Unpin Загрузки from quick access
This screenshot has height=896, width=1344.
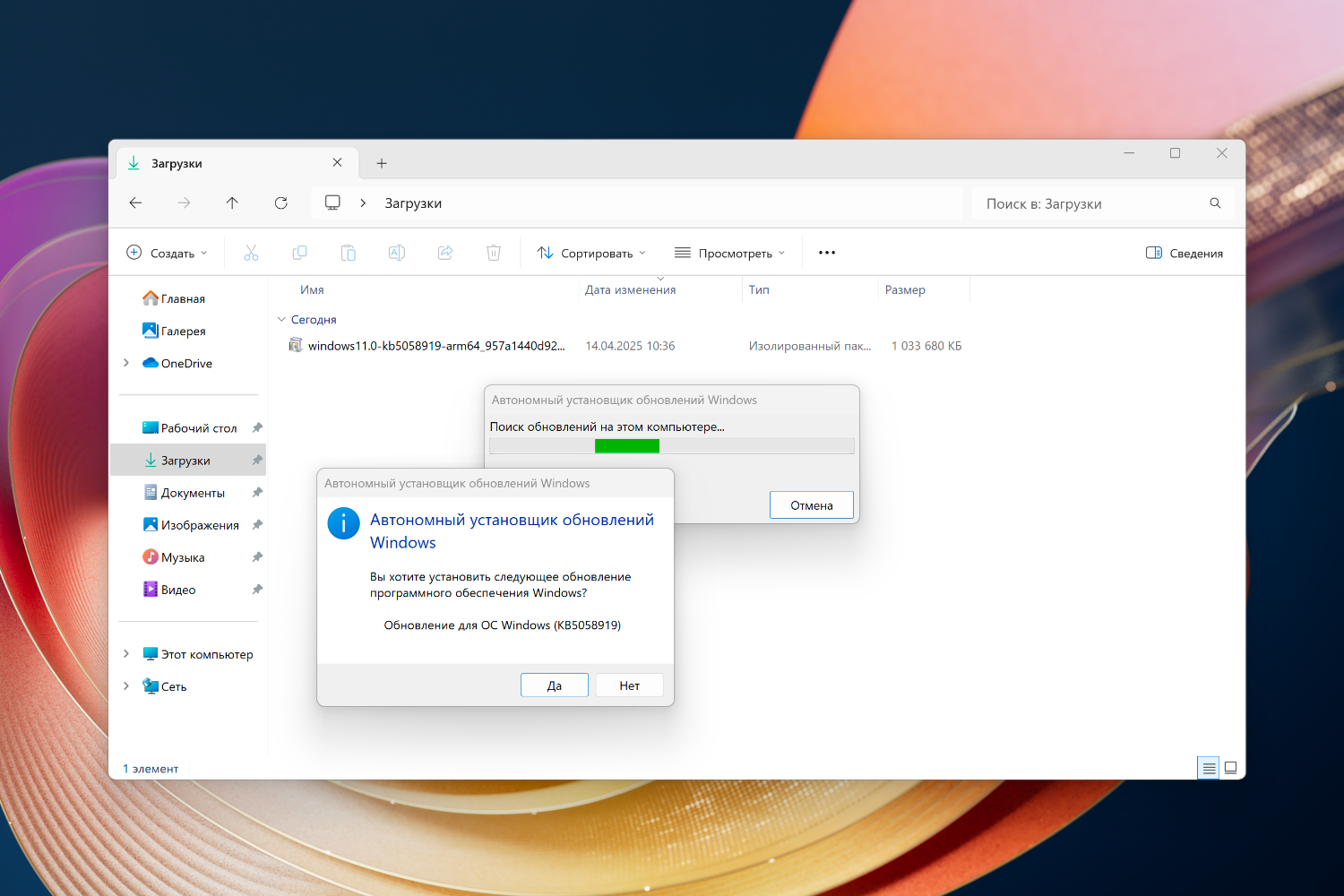tap(257, 460)
